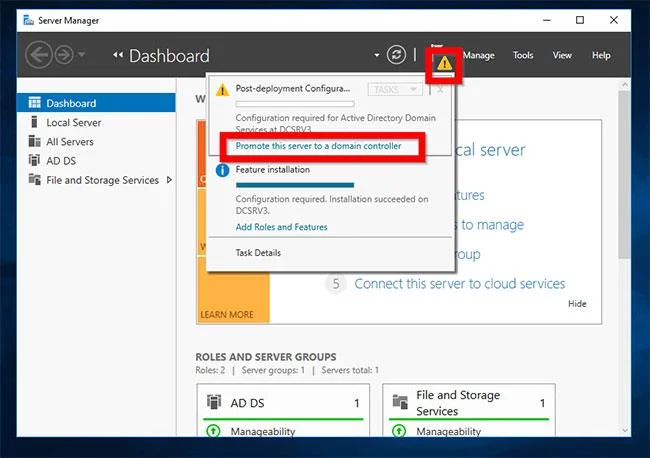Select File and Storage Services in sidebar
The height and width of the screenshot is (458, 650).
[x=102, y=180]
